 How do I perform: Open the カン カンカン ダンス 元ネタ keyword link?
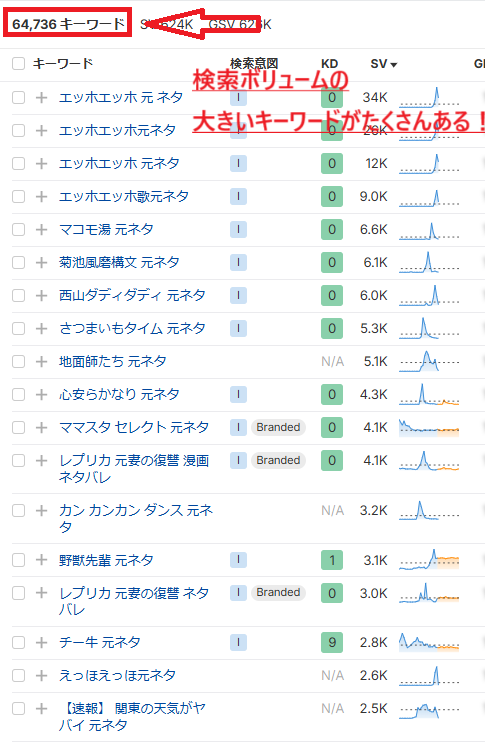point(136,518)
